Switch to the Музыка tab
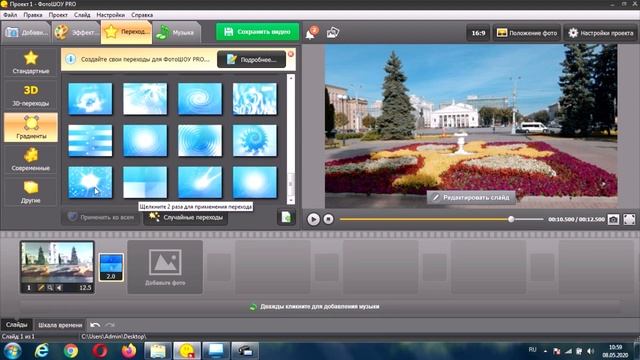Screen dimensions: 640x360 coord(177,32)
